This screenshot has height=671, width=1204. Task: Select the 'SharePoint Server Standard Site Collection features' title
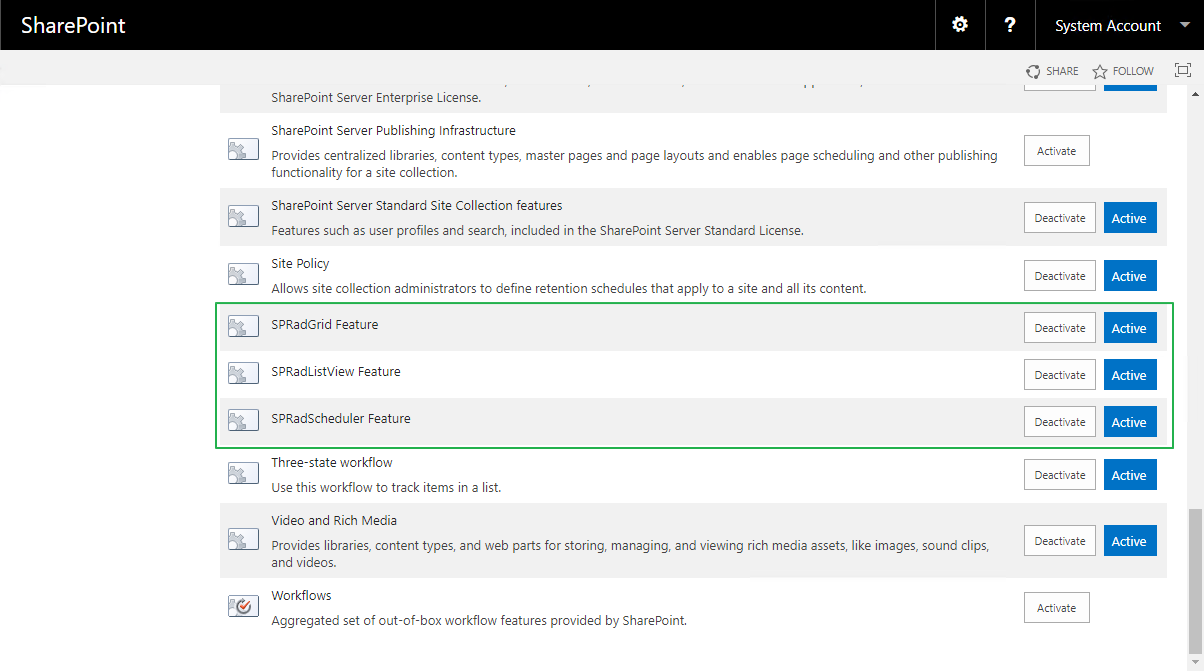pyautogui.click(x=417, y=206)
